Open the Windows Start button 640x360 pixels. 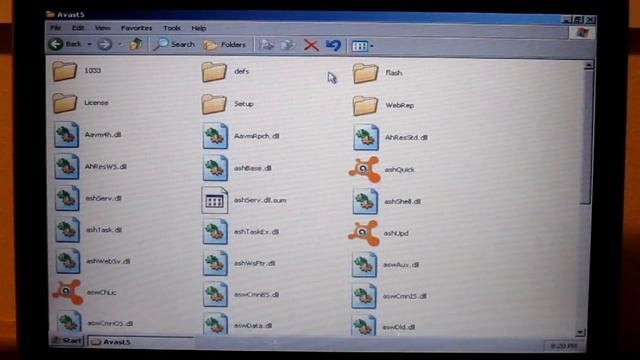point(67,341)
